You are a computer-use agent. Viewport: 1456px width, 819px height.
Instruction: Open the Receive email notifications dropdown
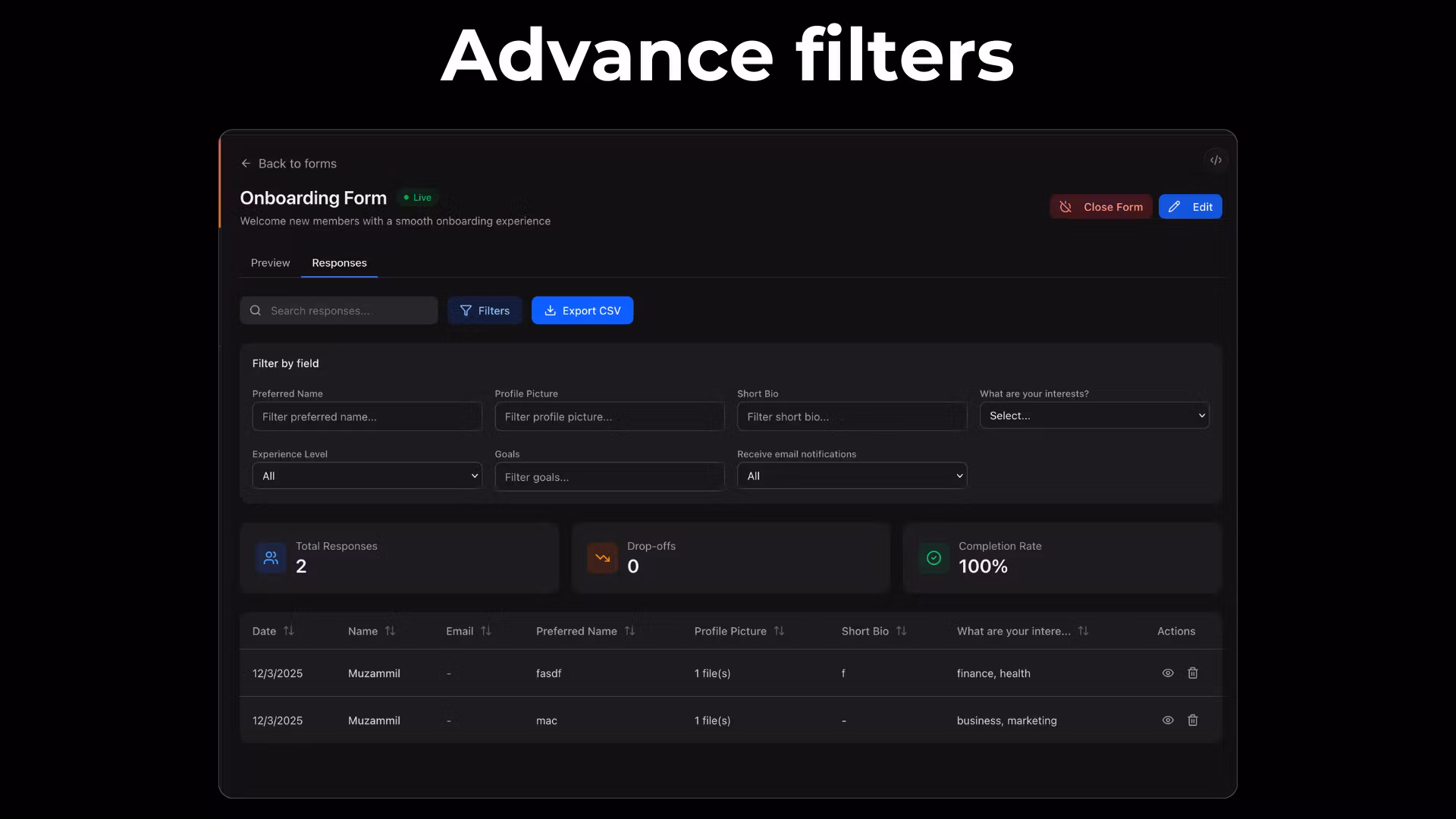click(852, 475)
